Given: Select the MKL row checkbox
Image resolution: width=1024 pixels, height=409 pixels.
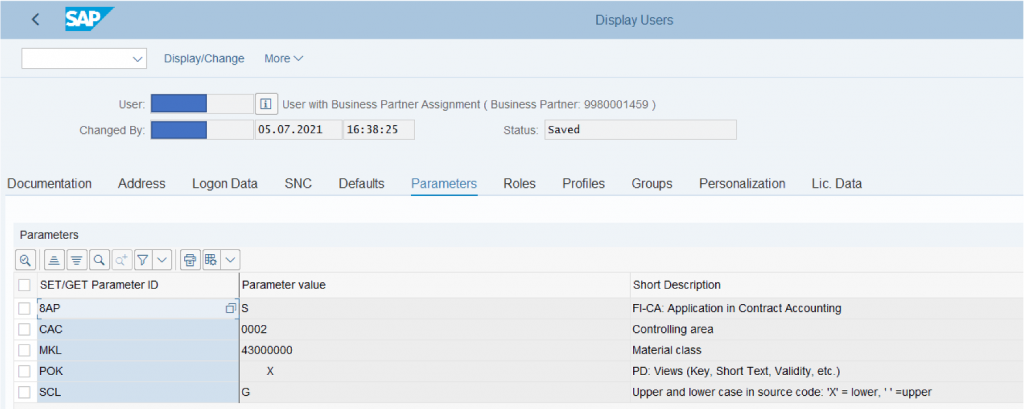Looking at the screenshot, I should click(24, 350).
